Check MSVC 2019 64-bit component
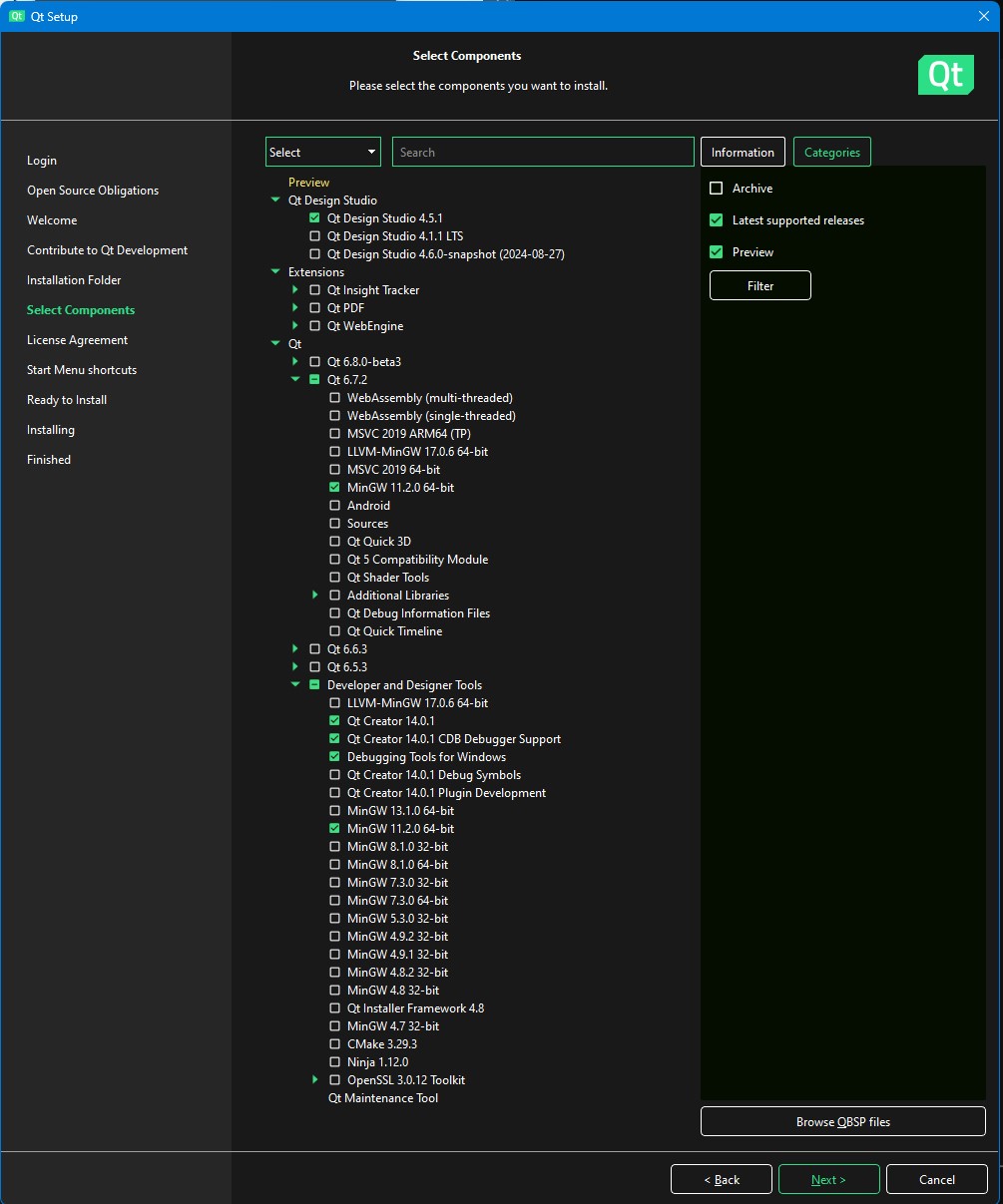Screen dimensions: 1003x1204 335,470
